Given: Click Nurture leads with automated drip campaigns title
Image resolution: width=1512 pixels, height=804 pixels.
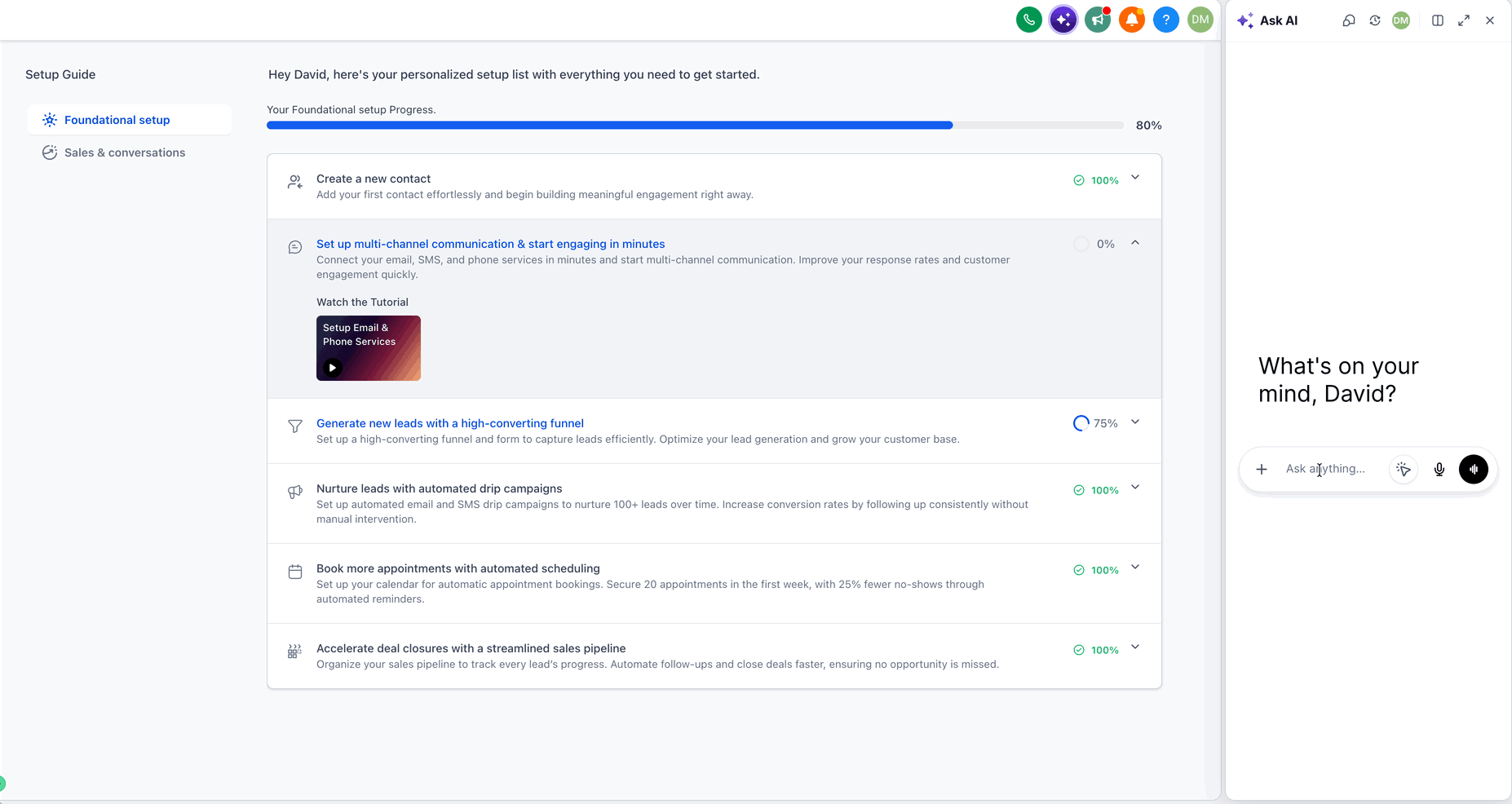Looking at the screenshot, I should point(439,488).
